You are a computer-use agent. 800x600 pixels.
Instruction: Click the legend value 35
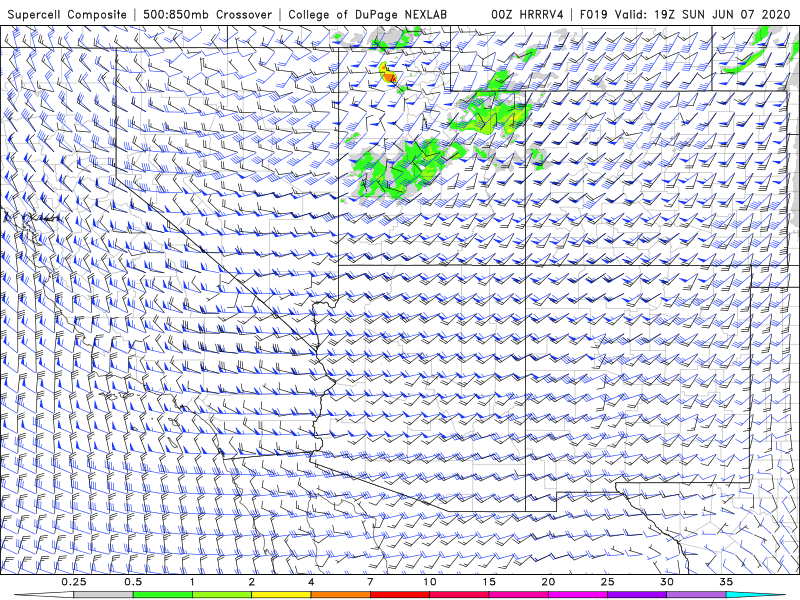(x=726, y=582)
